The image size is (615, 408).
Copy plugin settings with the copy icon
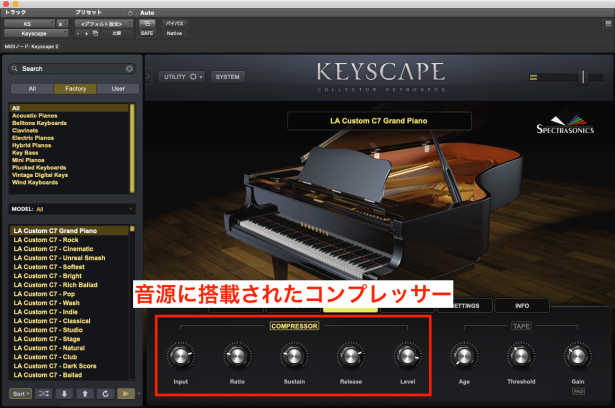pyautogui.click(x=95, y=34)
